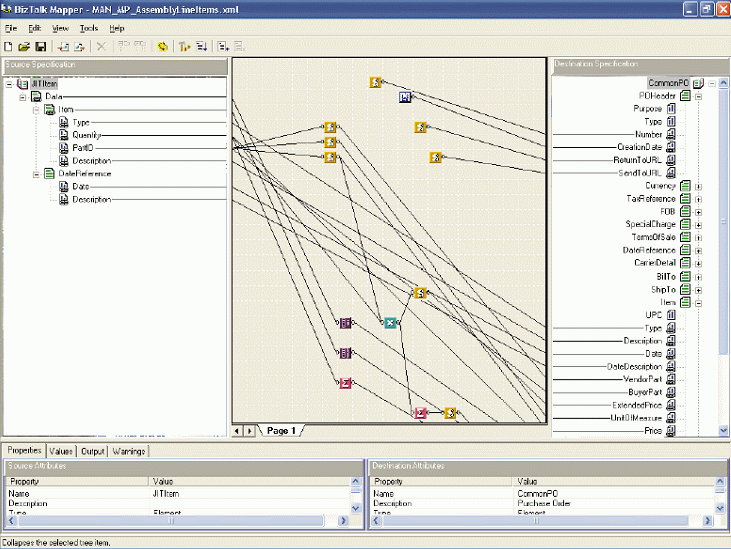Select VendorPart in the destination tree
Viewport: 731px width, 549px height.
click(642, 379)
